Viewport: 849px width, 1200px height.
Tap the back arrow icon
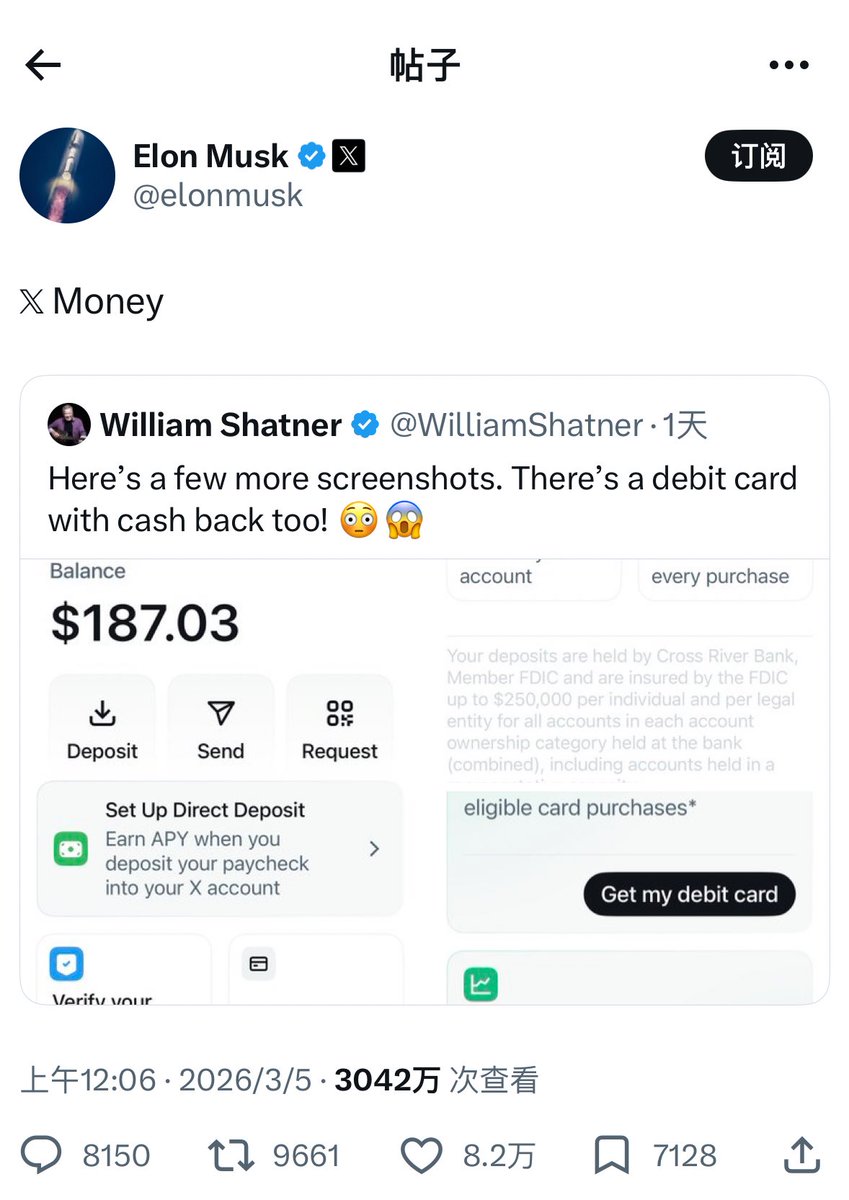click(x=43, y=66)
